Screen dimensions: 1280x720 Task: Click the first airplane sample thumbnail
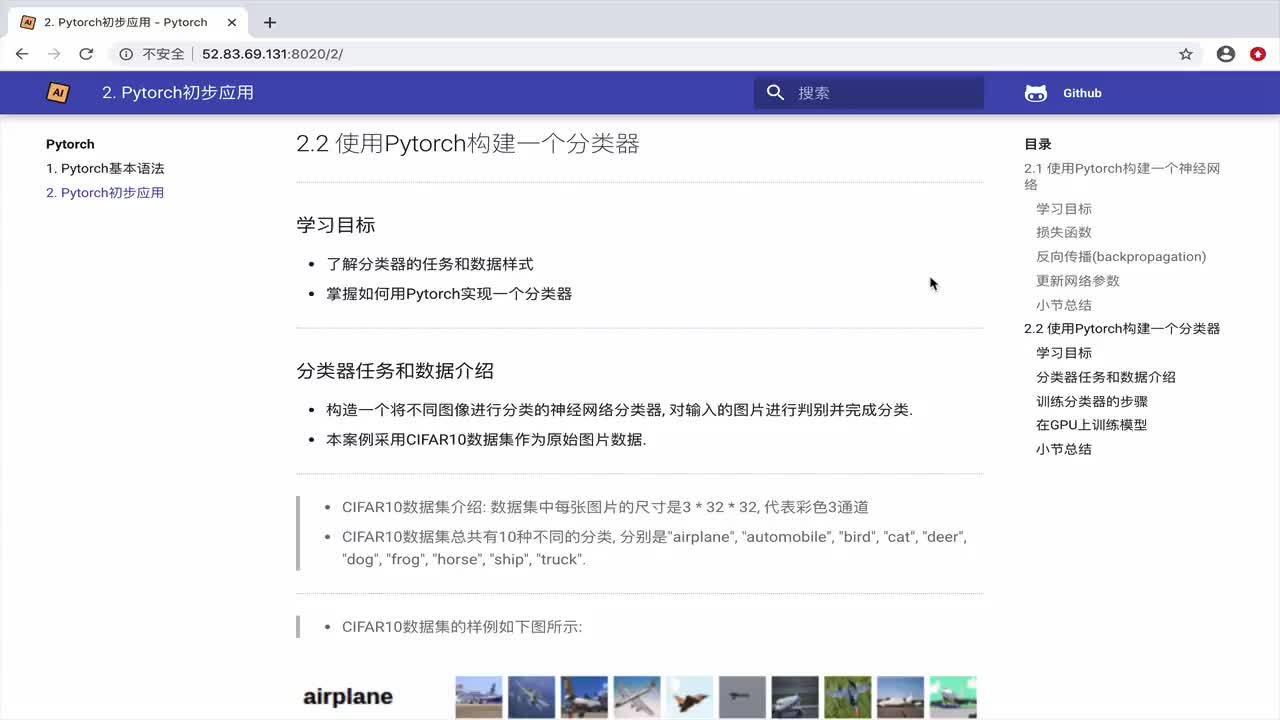pos(478,697)
